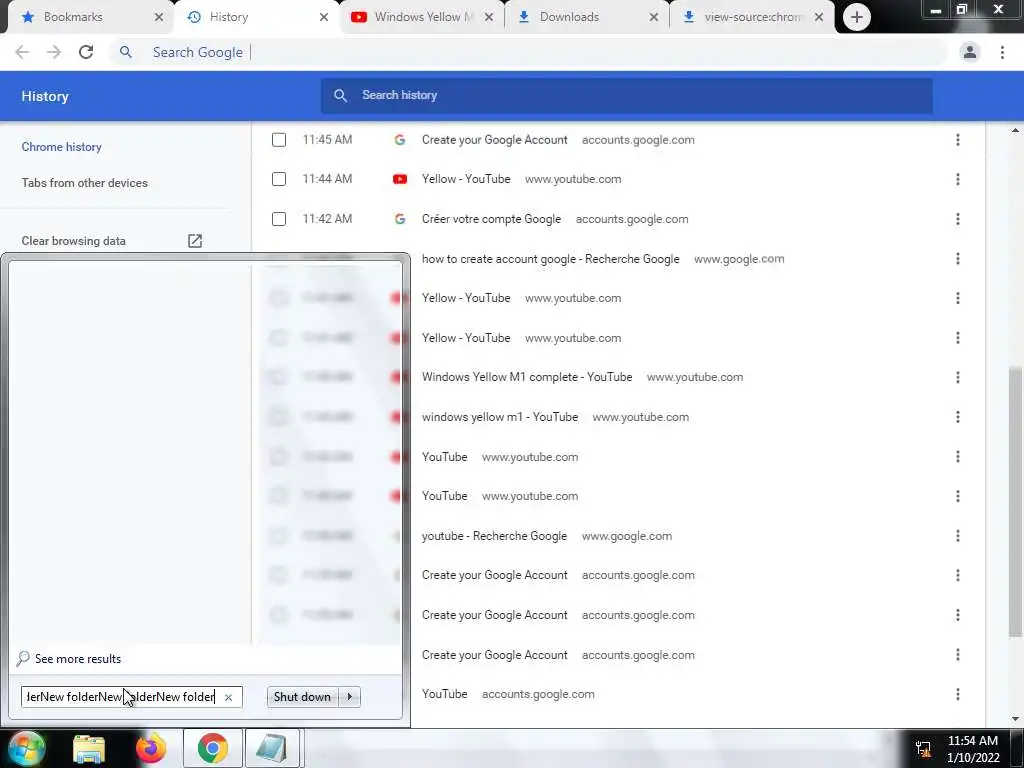Open actions menu for windows yellow m1 entry

click(957, 417)
